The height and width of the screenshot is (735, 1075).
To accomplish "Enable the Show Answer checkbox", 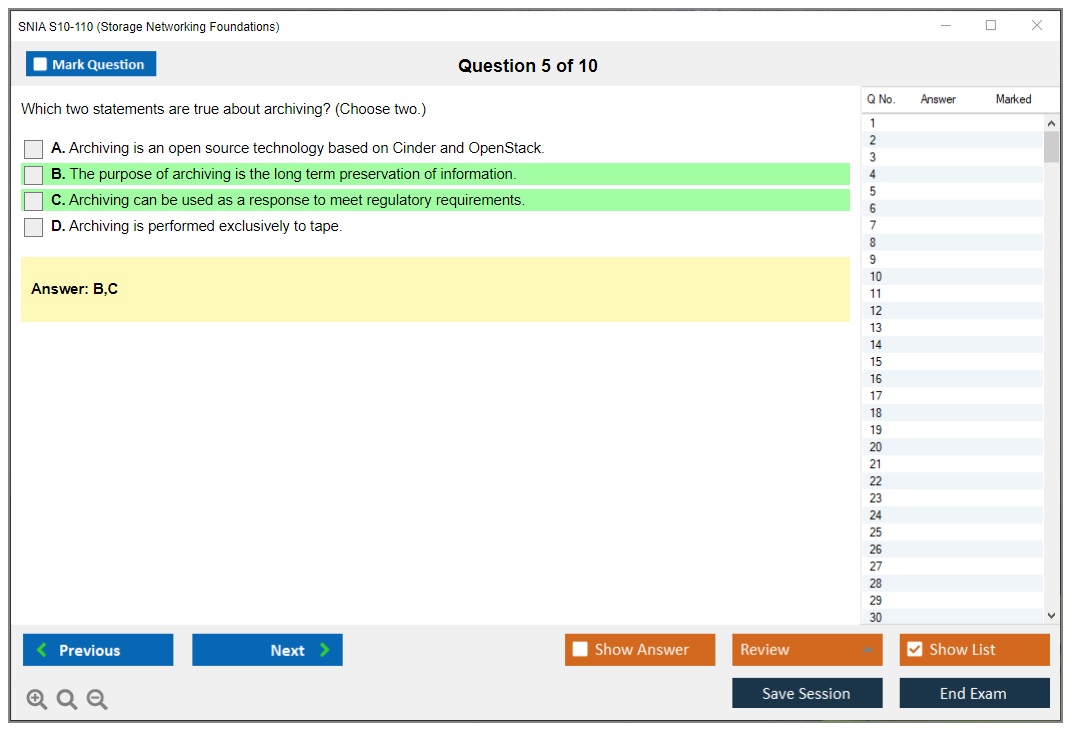I will 580,650.
